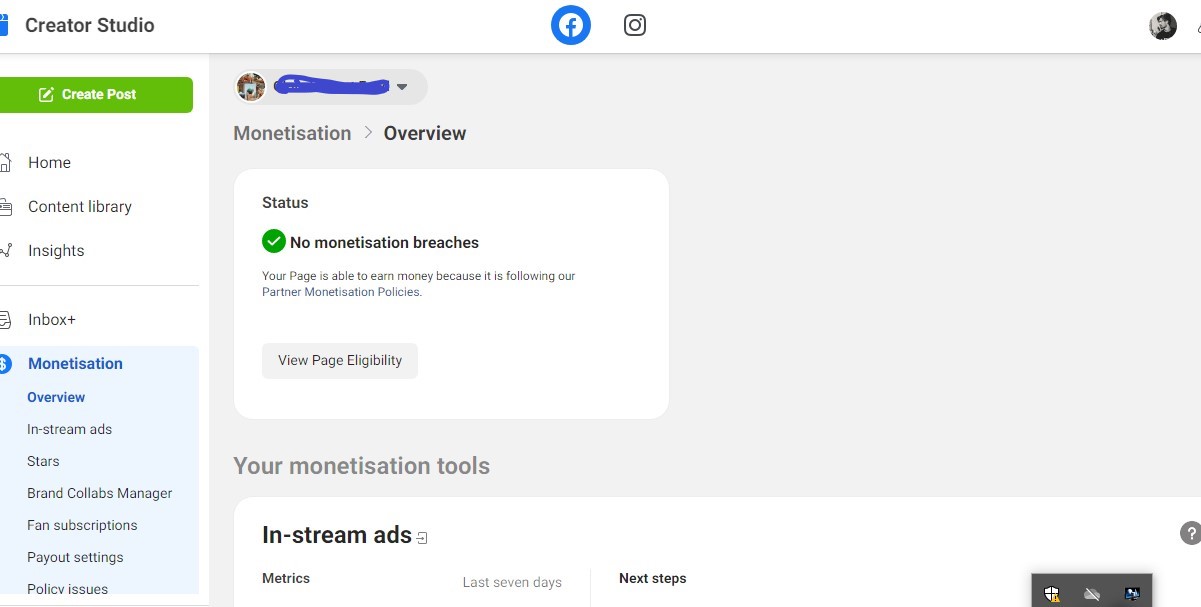
Task: Click the 'Last seven days' text
Action: pos(512,582)
